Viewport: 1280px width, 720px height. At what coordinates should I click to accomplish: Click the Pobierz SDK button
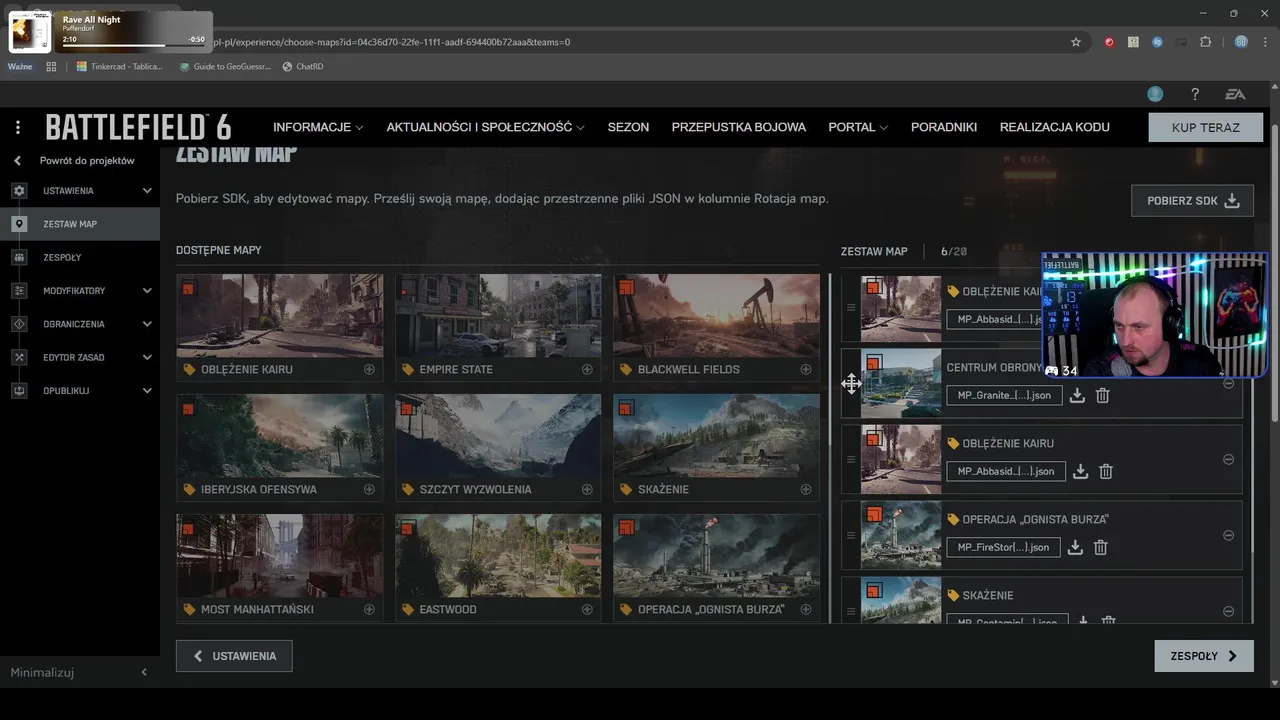point(1192,200)
